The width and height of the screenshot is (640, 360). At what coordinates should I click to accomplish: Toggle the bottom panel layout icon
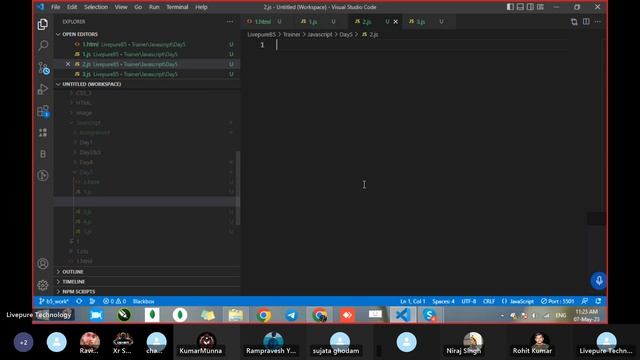[x=520, y=7]
